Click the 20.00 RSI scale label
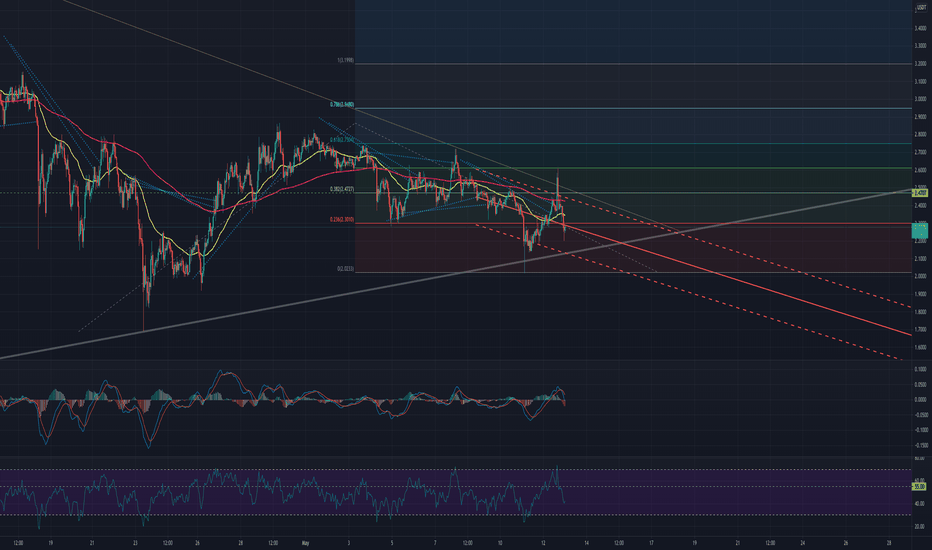 (920, 527)
